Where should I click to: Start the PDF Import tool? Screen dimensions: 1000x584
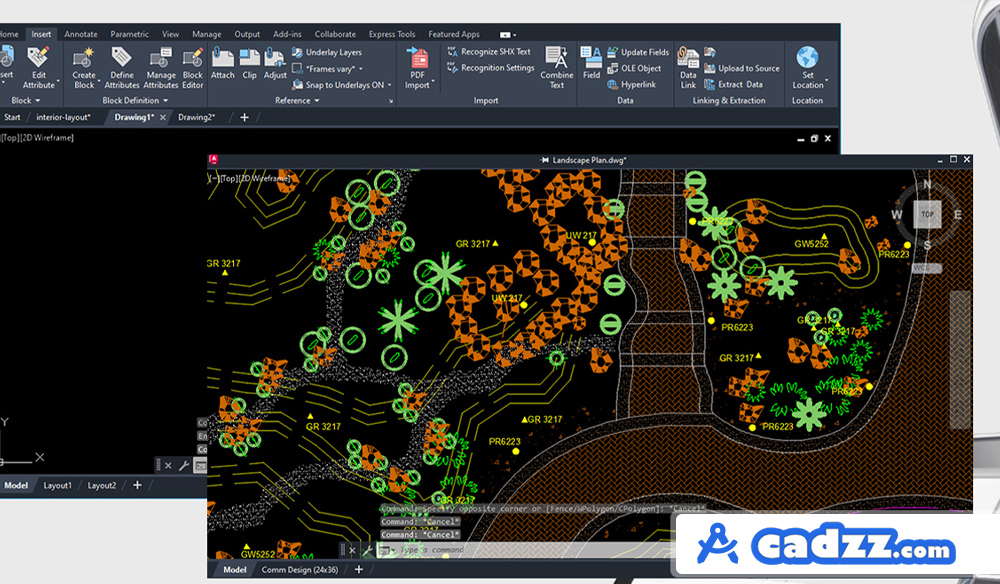click(418, 68)
